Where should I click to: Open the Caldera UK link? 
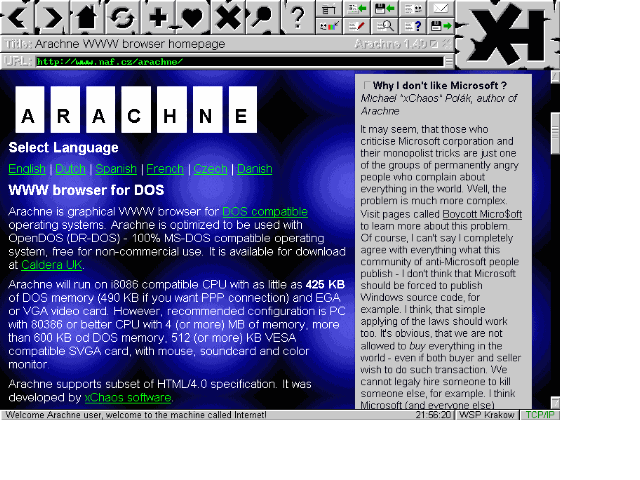click(x=52, y=265)
